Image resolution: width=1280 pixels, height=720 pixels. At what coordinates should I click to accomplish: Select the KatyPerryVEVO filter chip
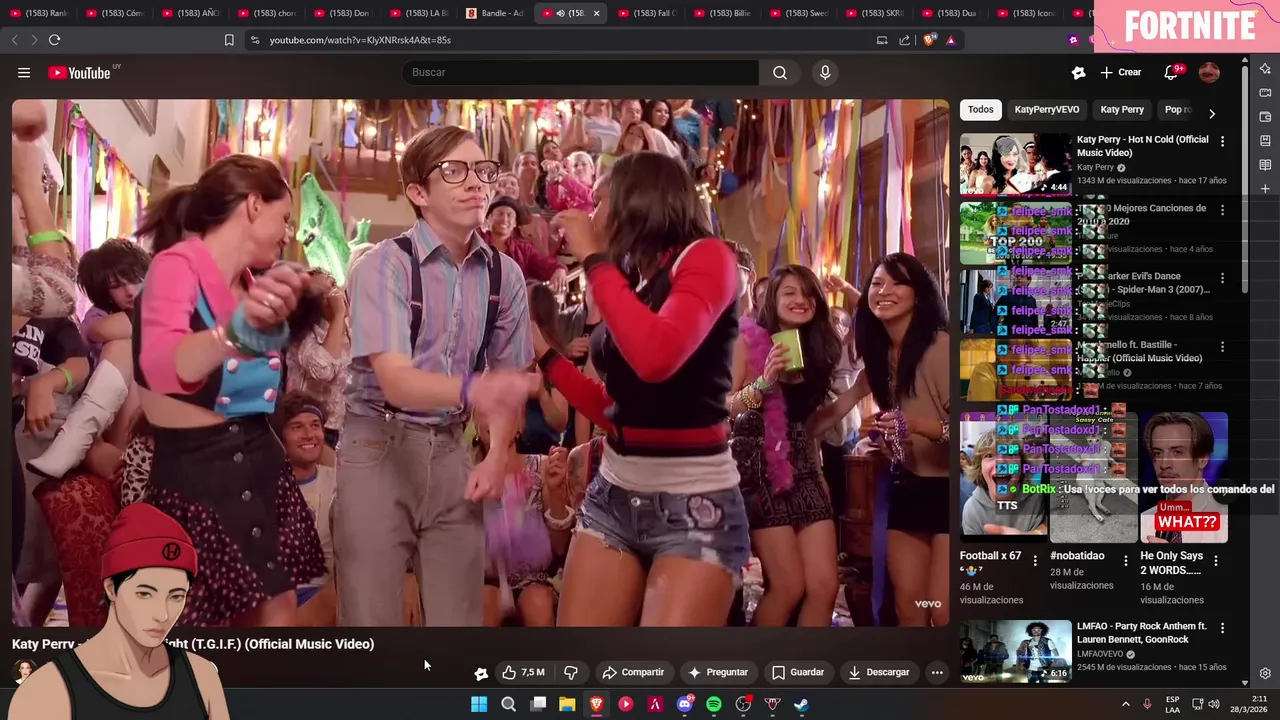point(1047,109)
